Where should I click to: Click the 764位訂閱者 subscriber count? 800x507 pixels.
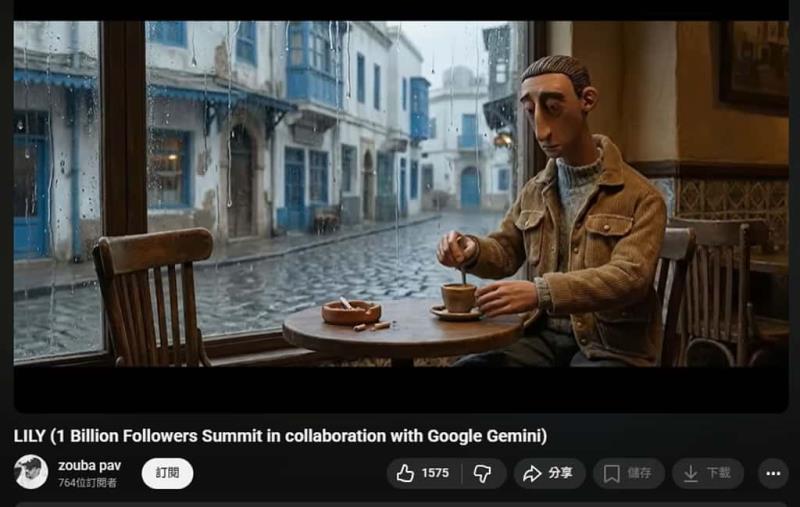(x=87, y=483)
